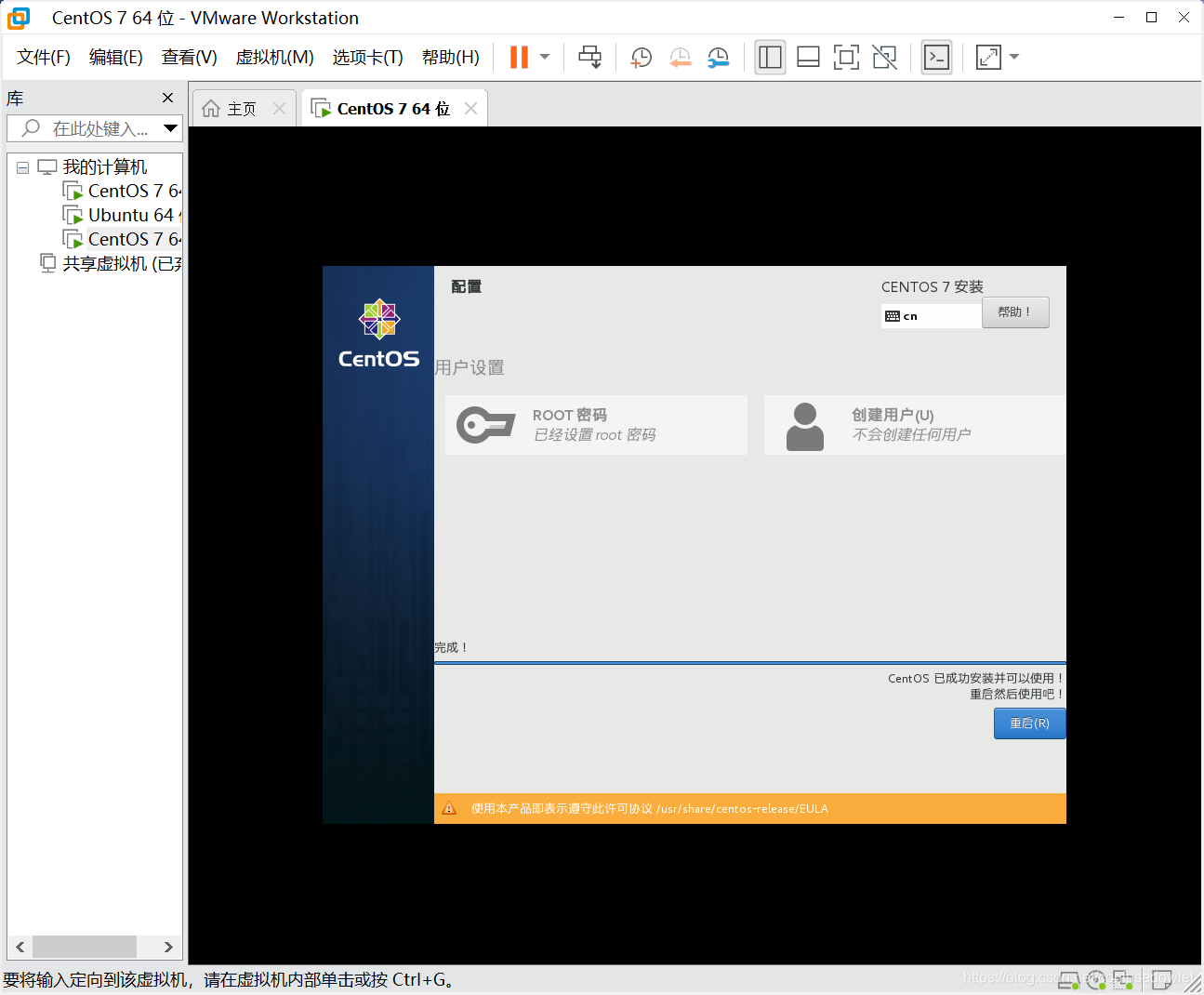The width and height of the screenshot is (1204, 995).
Task: Take a snapshot of the VM
Action: (641, 58)
